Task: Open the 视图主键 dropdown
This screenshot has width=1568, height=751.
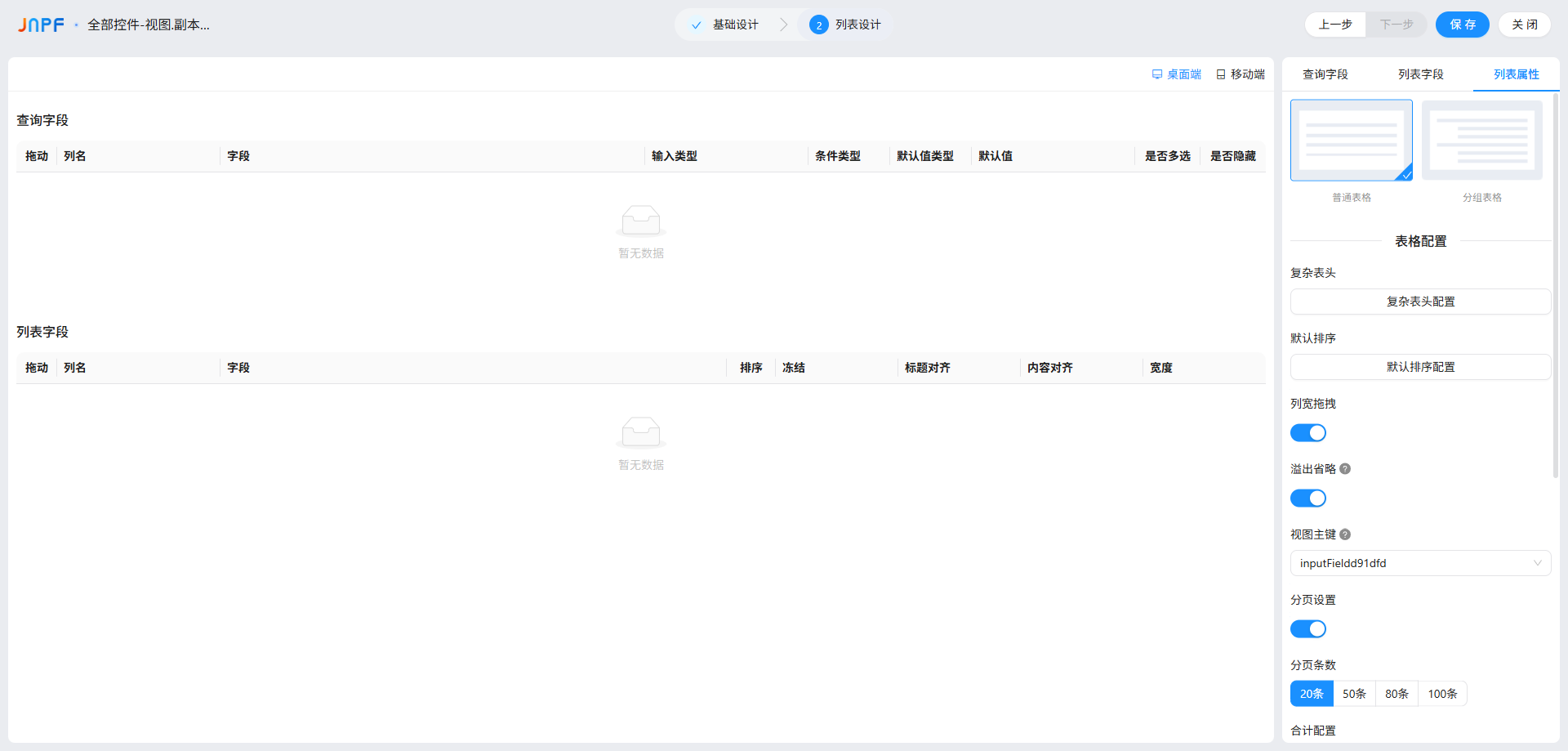Action: (x=1419, y=563)
